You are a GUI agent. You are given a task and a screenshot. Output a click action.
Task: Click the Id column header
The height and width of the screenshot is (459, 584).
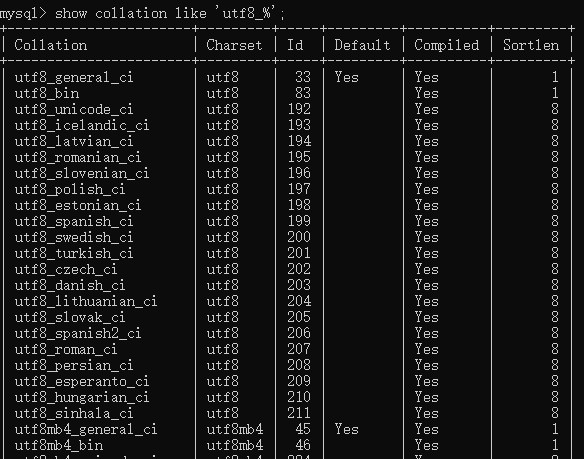[x=295, y=45]
